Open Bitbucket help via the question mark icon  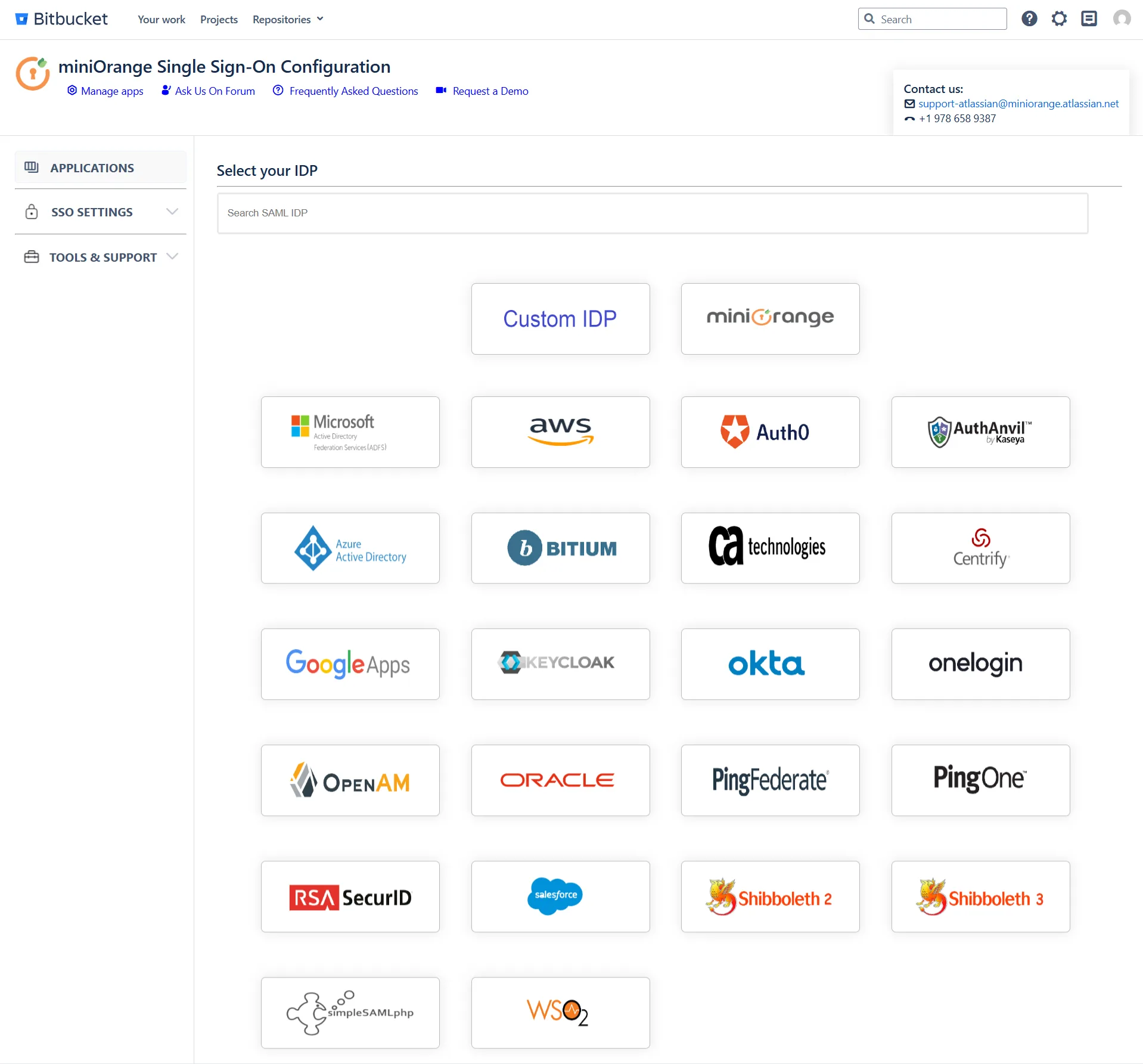[1029, 18]
